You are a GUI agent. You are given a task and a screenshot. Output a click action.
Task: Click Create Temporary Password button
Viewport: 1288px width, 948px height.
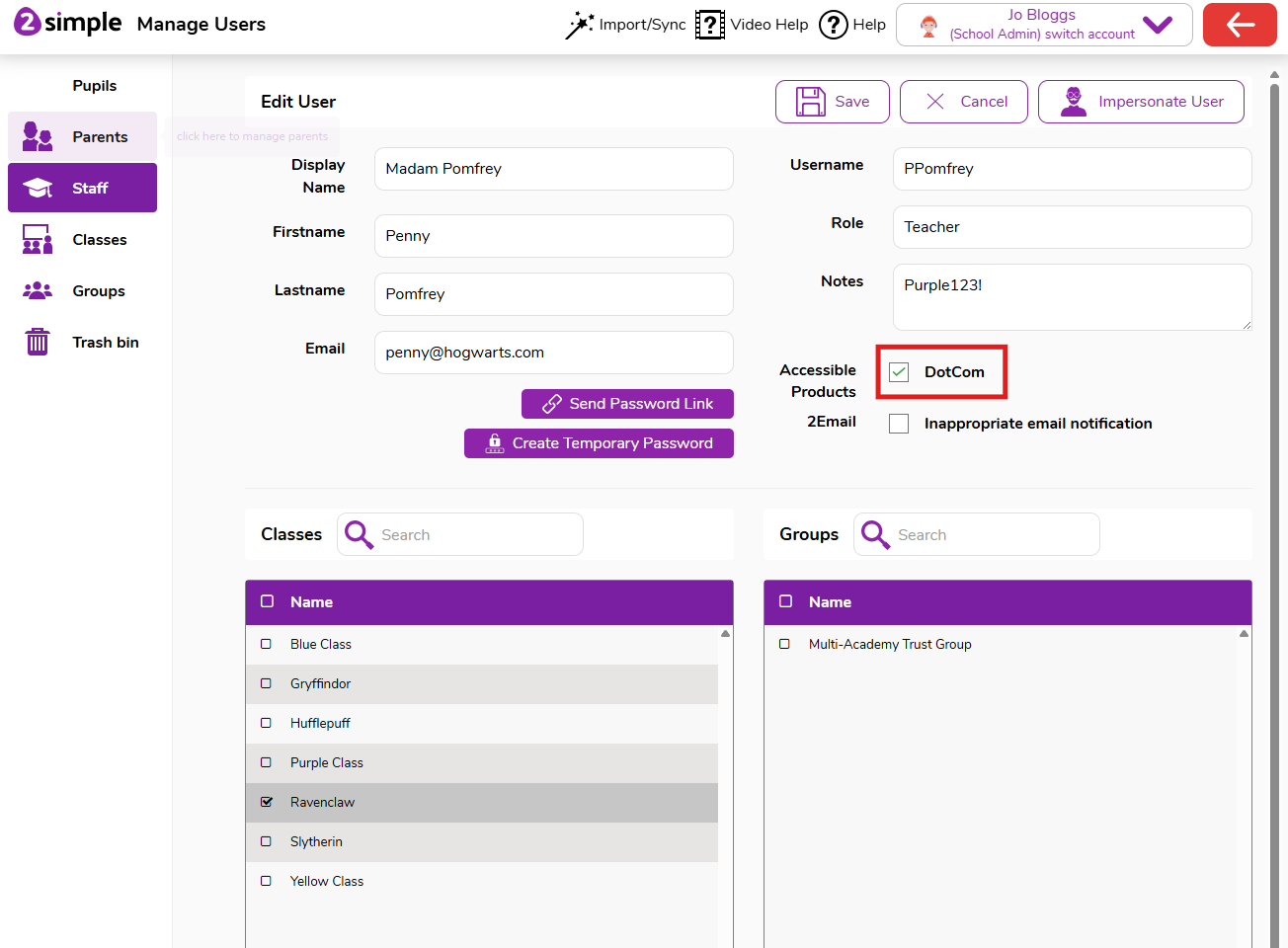click(599, 443)
